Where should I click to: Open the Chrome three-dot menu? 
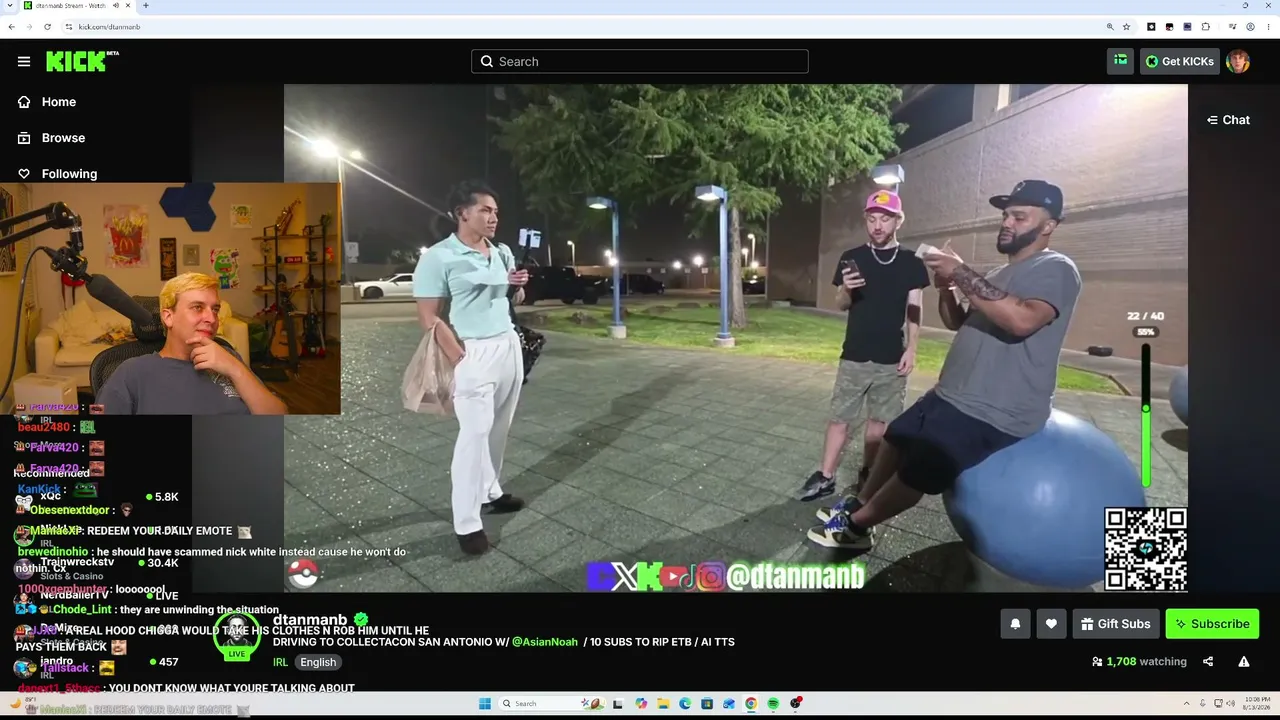(x=1268, y=27)
